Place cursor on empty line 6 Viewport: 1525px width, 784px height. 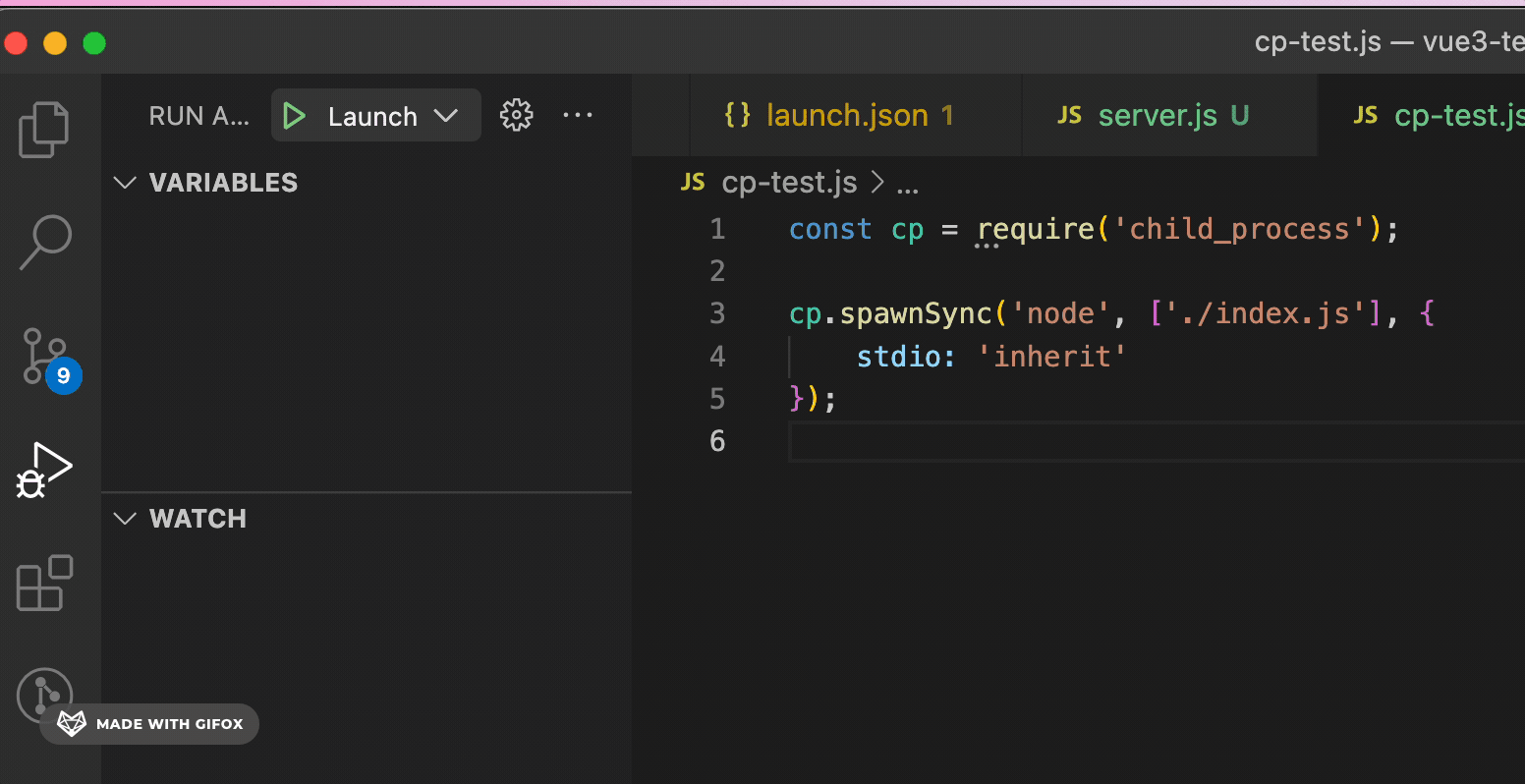click(x=1081, y=441)
